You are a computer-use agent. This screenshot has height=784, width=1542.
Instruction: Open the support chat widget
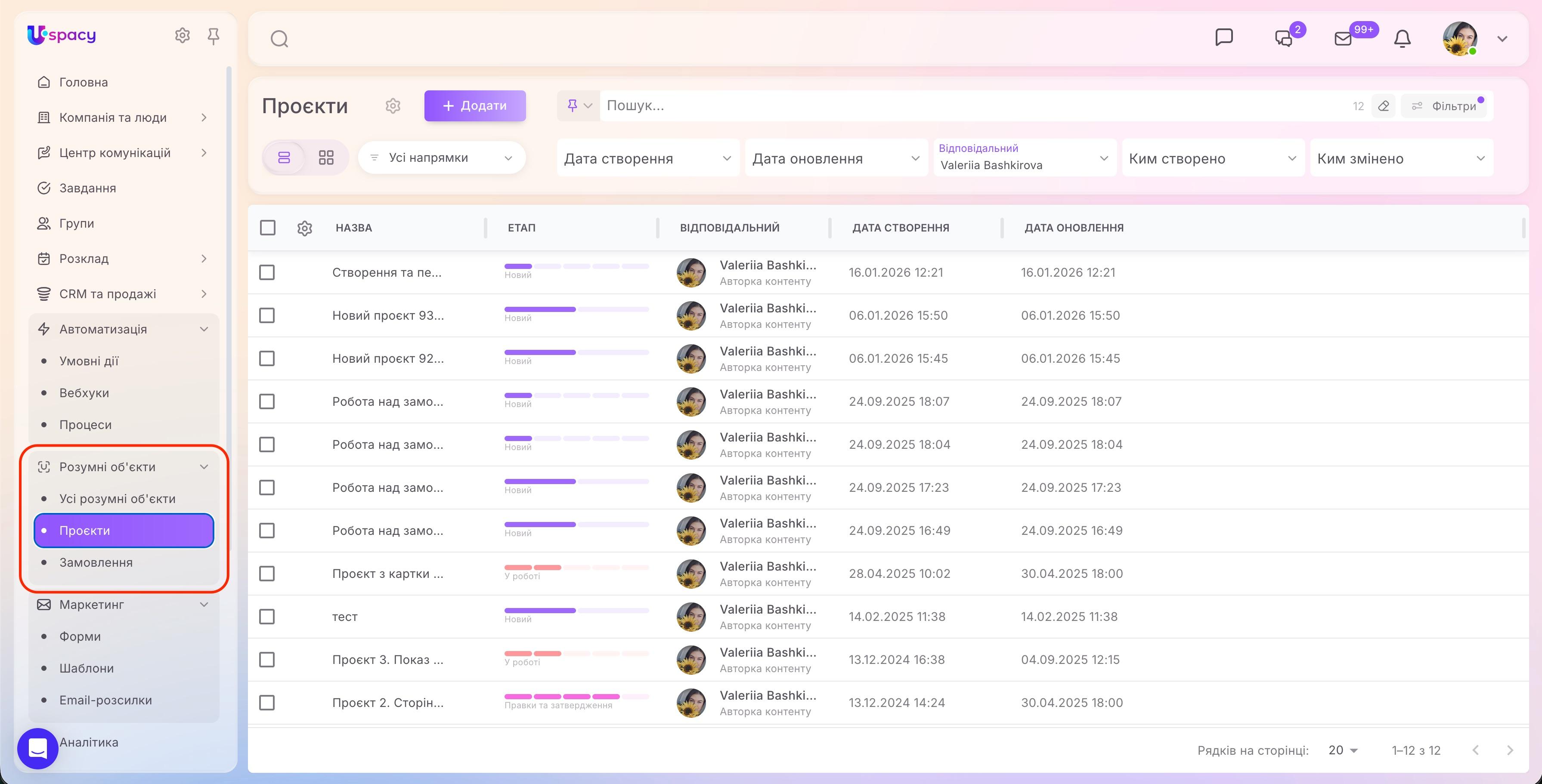click(38, 748)
